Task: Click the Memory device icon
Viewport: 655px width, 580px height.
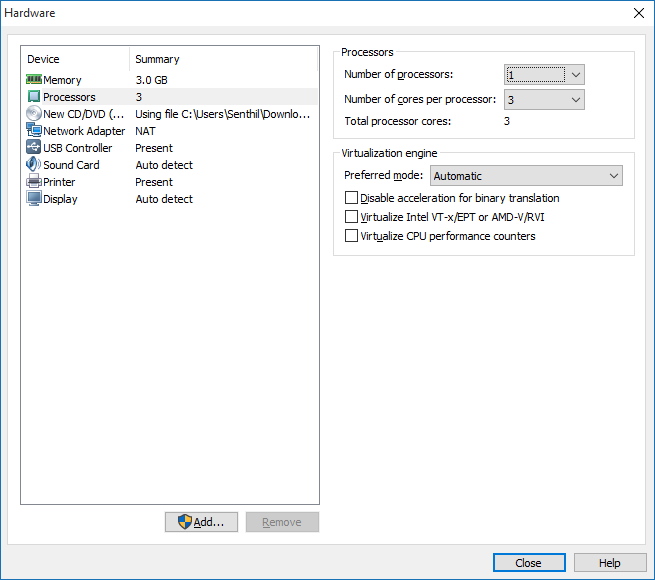Action: point(34,79)
